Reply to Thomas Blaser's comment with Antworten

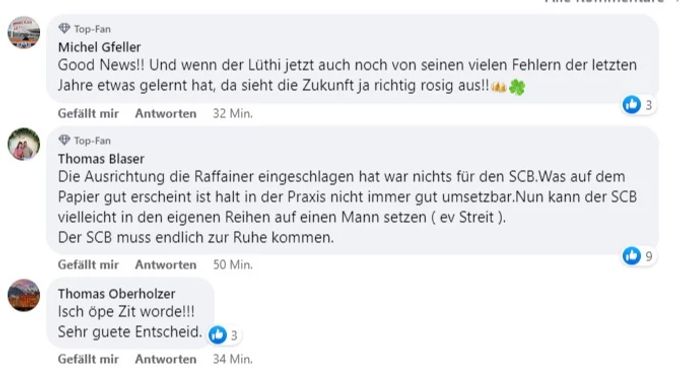tap(166, 265)
